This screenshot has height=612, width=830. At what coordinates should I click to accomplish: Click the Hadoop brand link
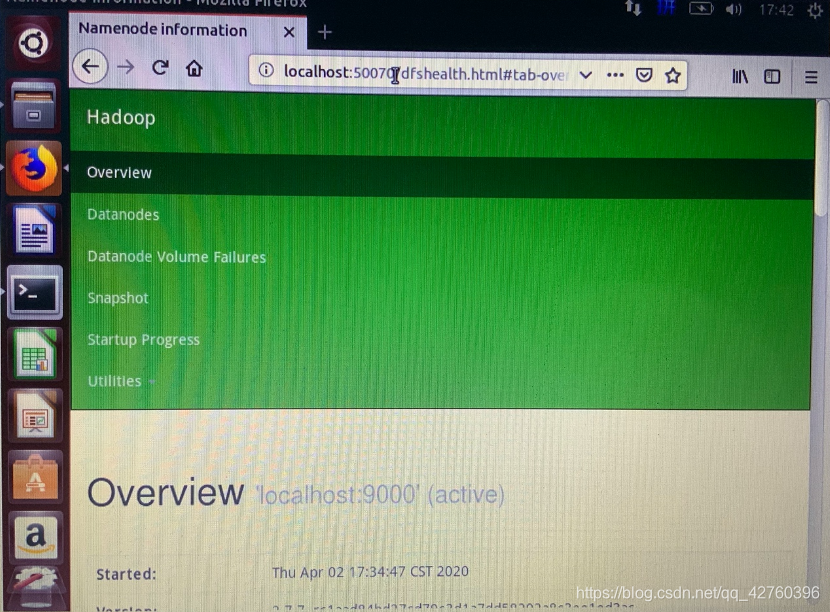(121, 117)
